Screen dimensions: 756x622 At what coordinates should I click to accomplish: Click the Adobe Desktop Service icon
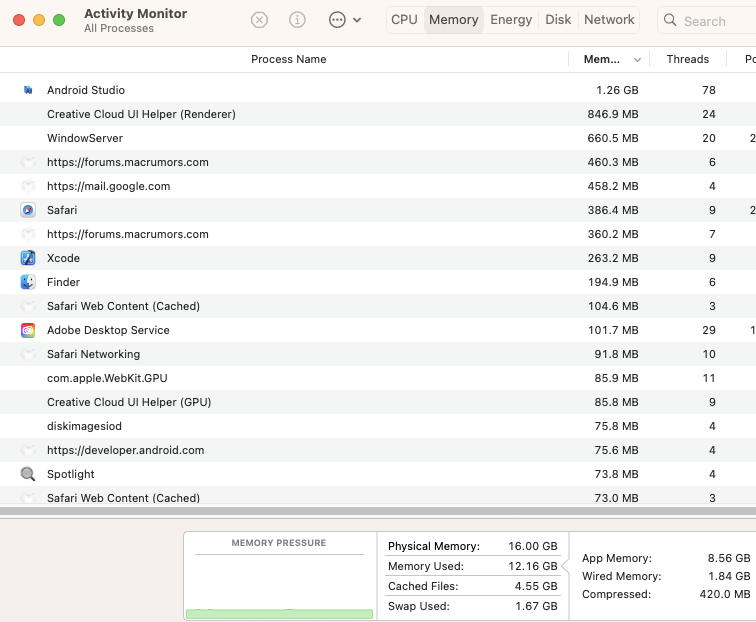(28, 330)
